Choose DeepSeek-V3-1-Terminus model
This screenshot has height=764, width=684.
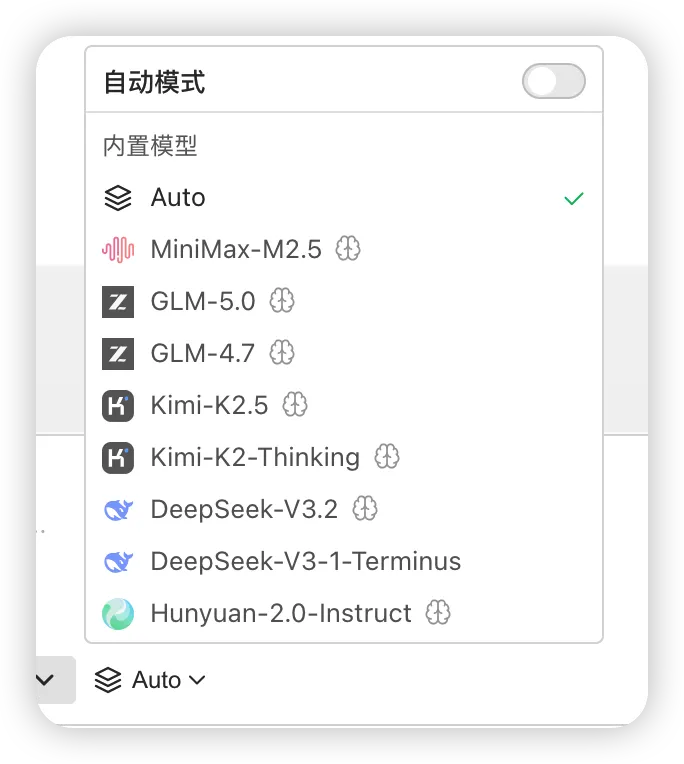point(305,562)
